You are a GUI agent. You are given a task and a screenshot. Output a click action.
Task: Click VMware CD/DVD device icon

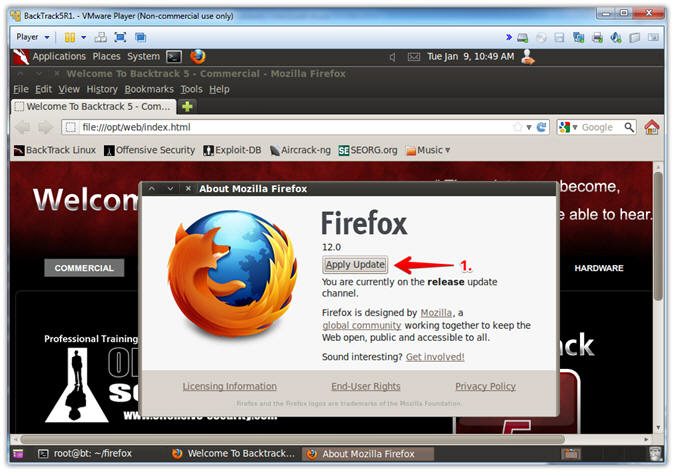tap(541, 38)
